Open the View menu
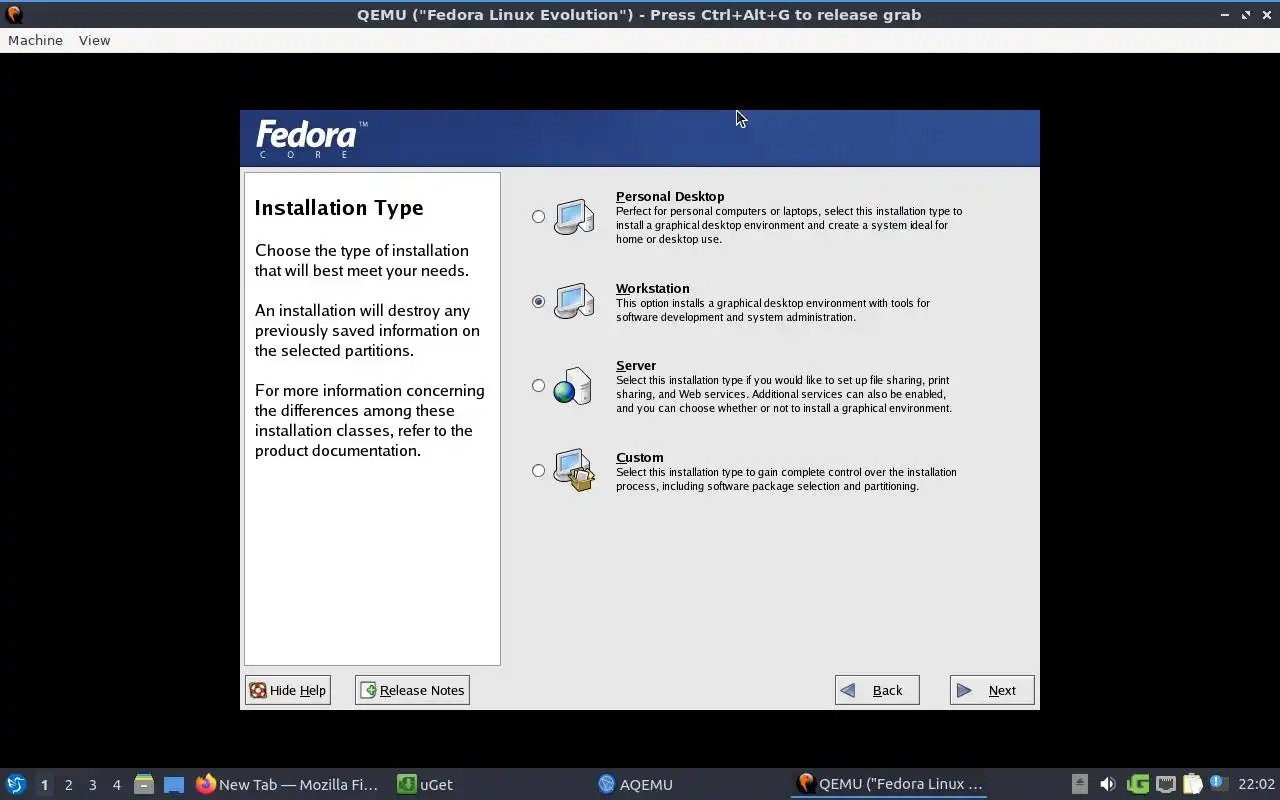Screen dimensions: 1280x800 [94, 40]
